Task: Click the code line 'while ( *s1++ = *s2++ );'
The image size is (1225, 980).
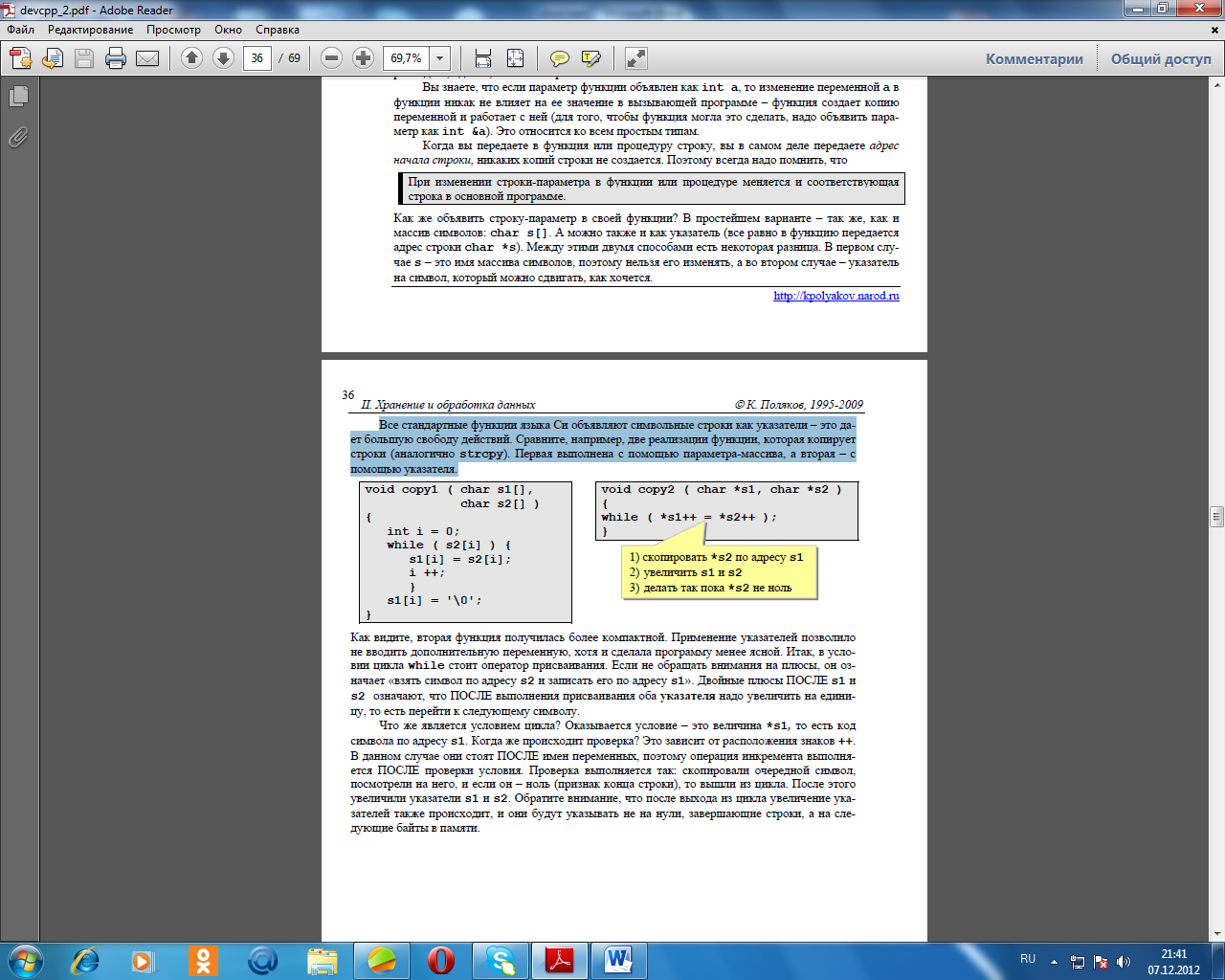Action: coord(689,517)
